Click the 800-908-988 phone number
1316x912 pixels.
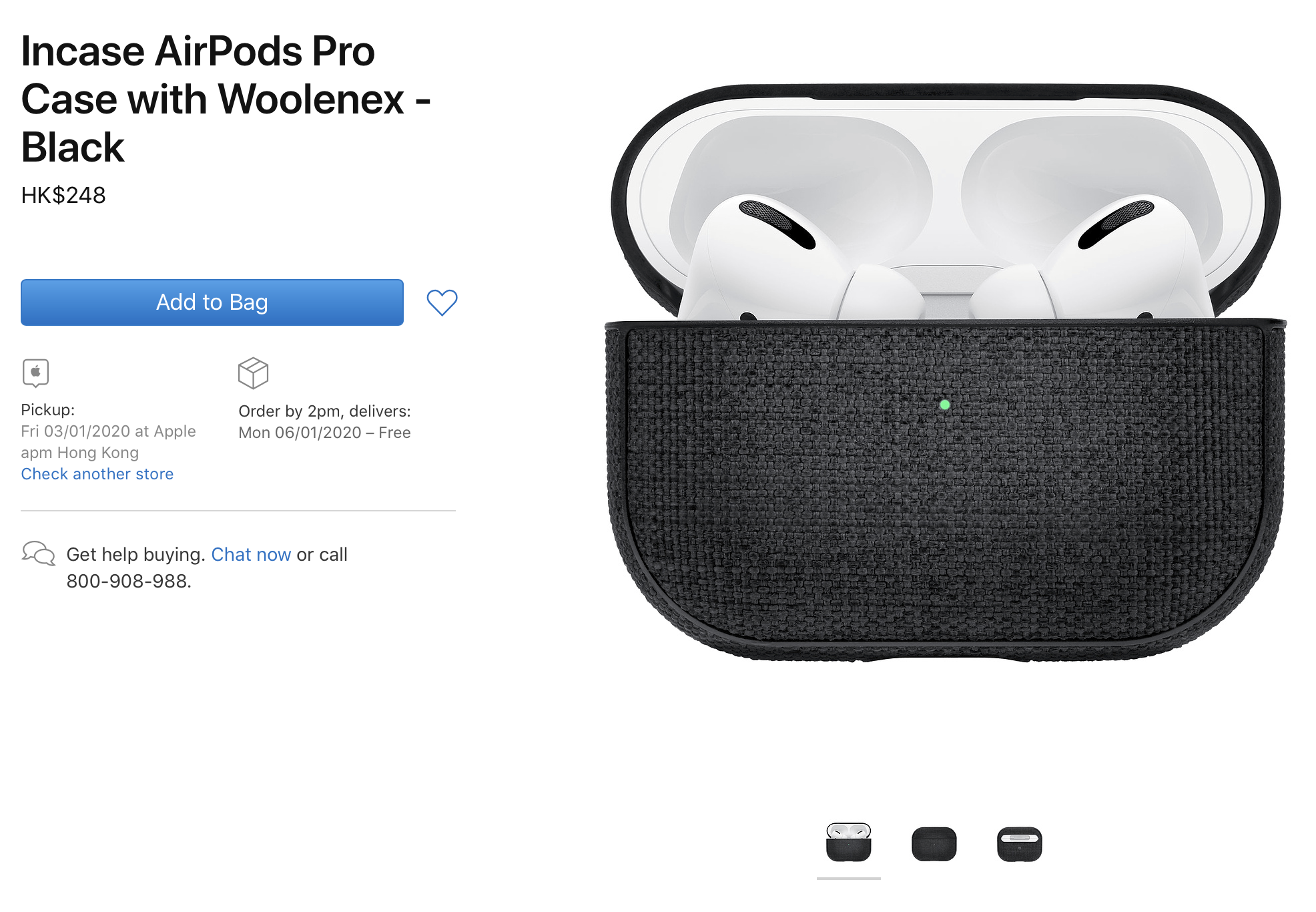[128, 582]
